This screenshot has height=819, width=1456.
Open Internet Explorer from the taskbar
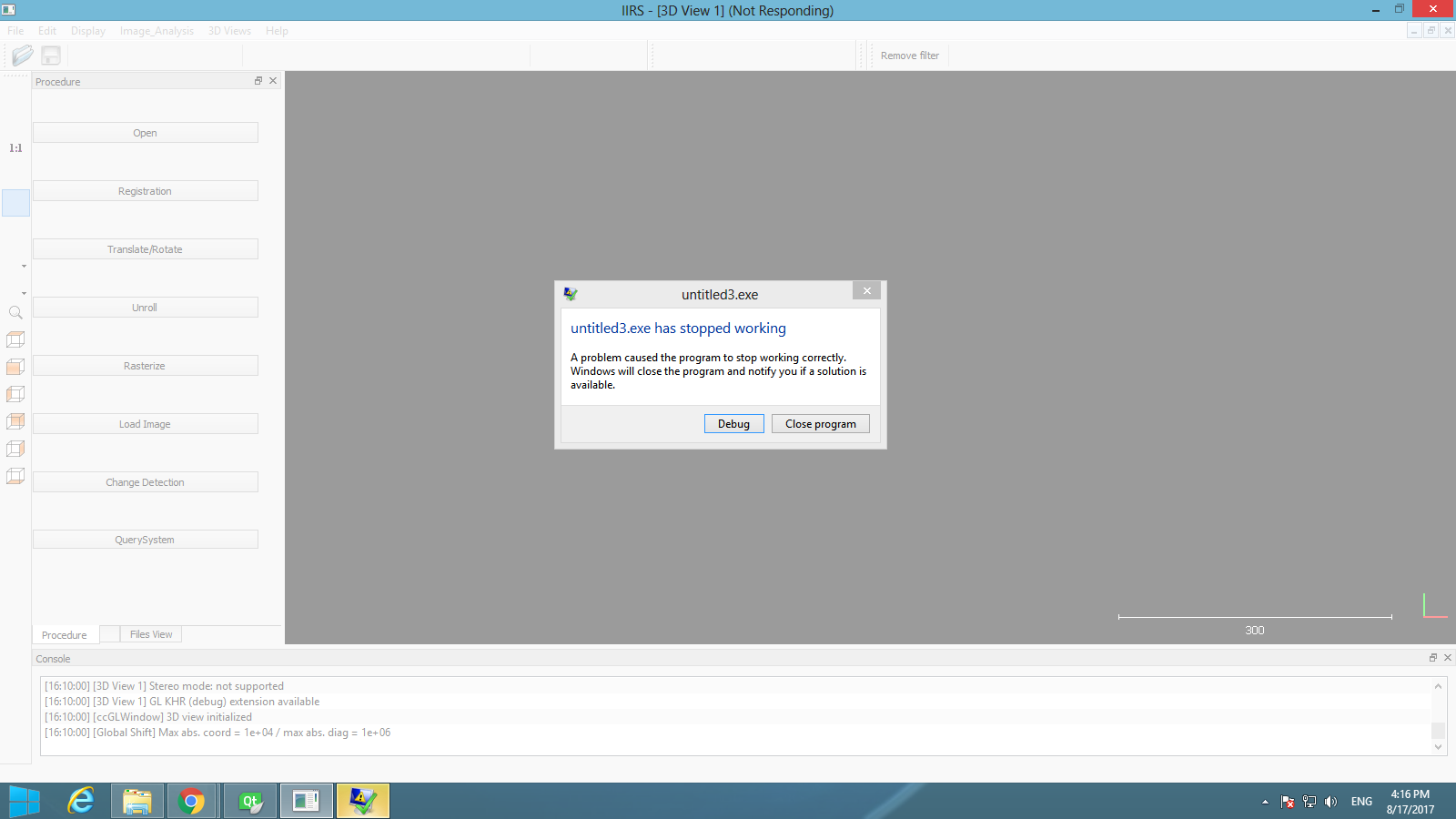(81, 801)
